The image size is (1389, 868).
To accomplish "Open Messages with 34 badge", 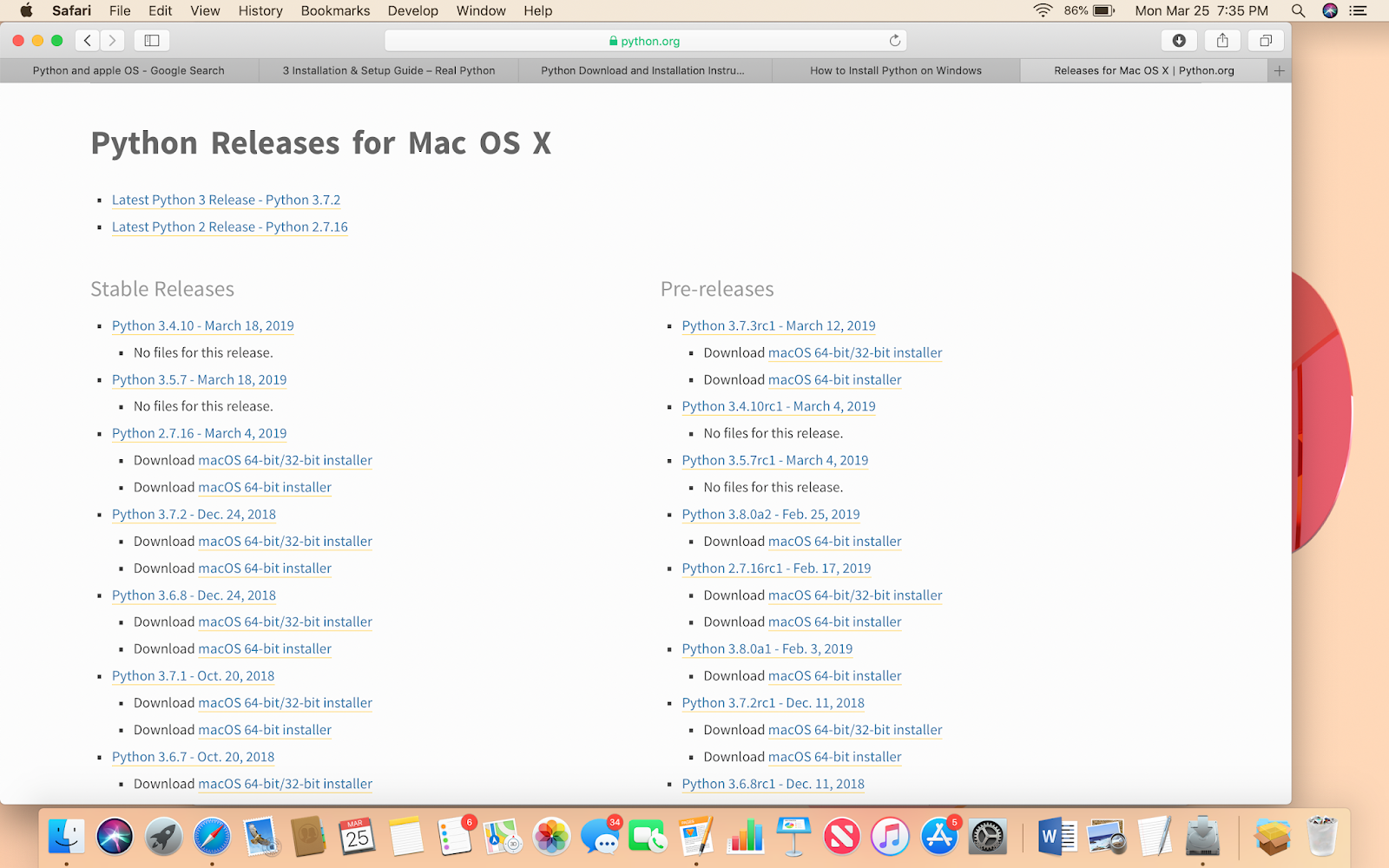I will 600,837.
